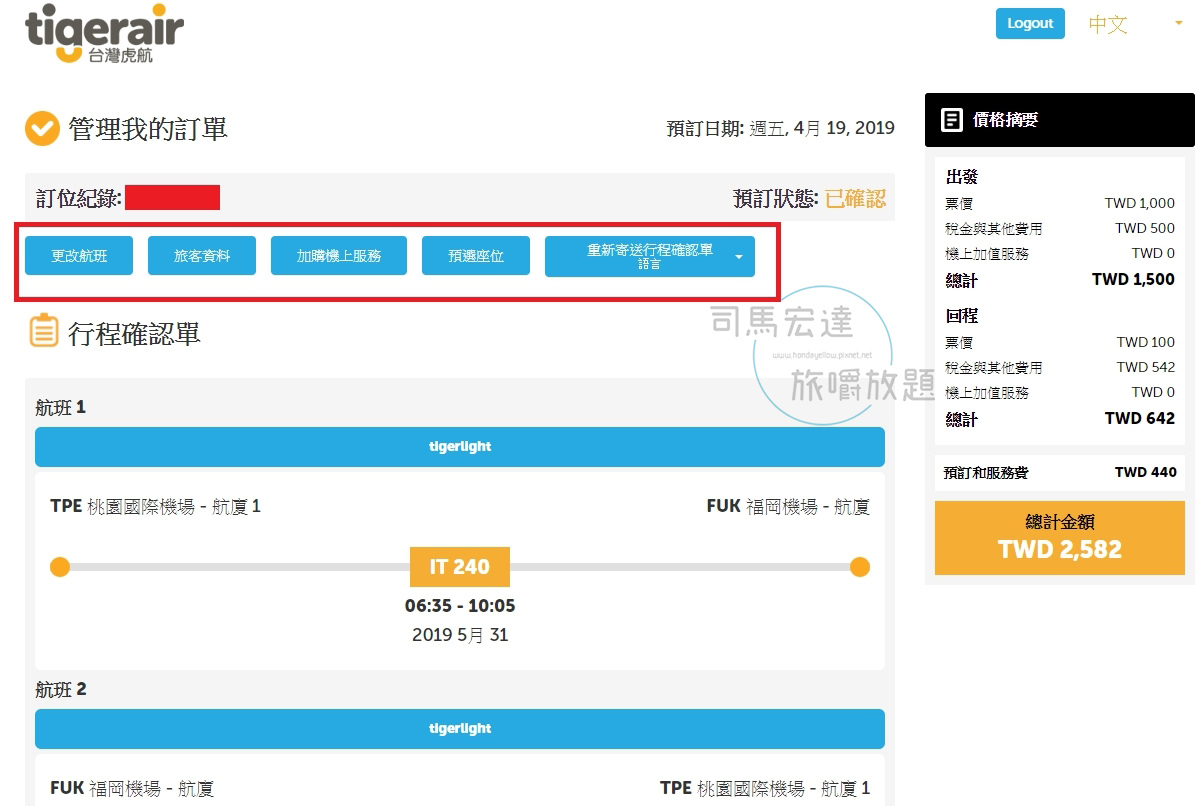Click the Logout button
Viewport: 1195px width, 806px height.
click(1030, 24)
